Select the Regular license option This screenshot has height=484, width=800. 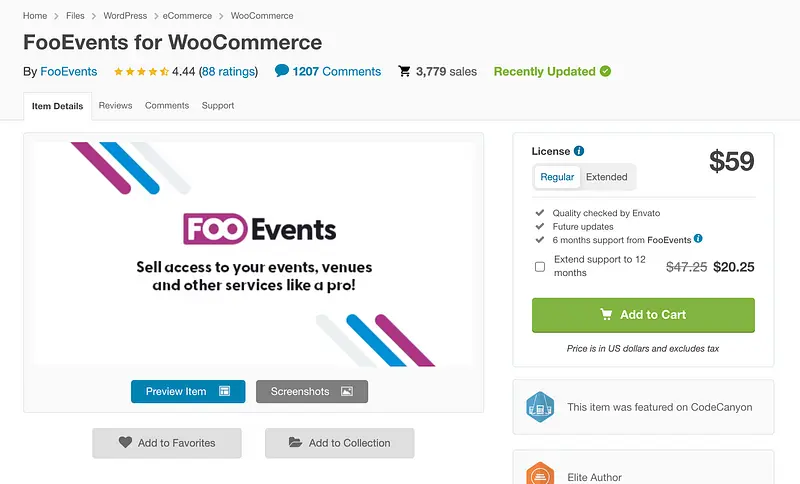point(557,177)
